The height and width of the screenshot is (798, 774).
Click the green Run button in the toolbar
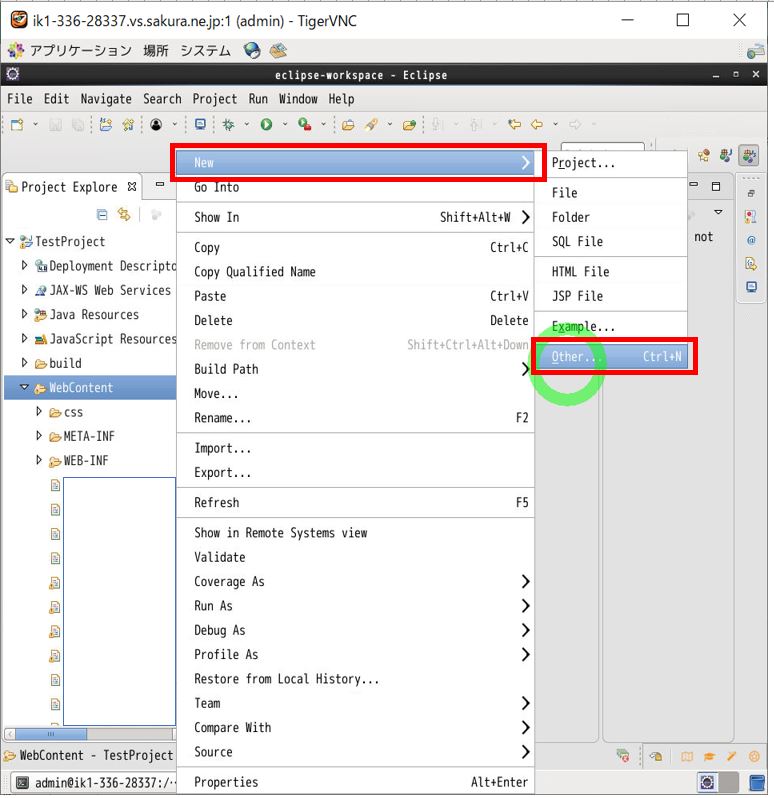266,124
